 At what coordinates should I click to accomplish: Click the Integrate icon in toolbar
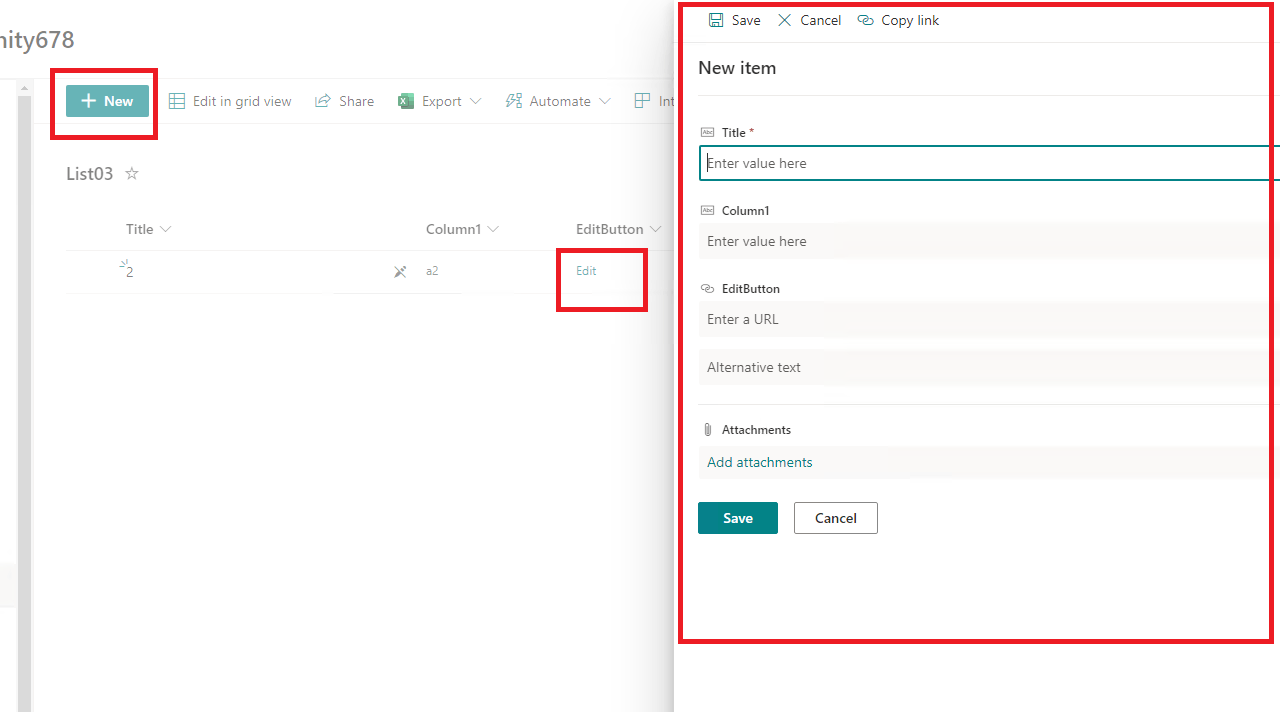tap(642, 101)
